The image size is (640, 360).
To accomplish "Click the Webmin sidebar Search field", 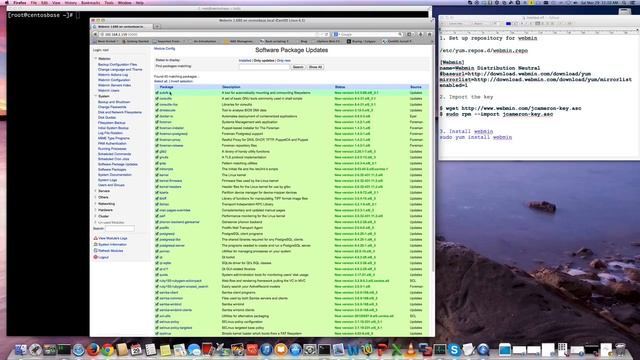I will tap(120, 229).
